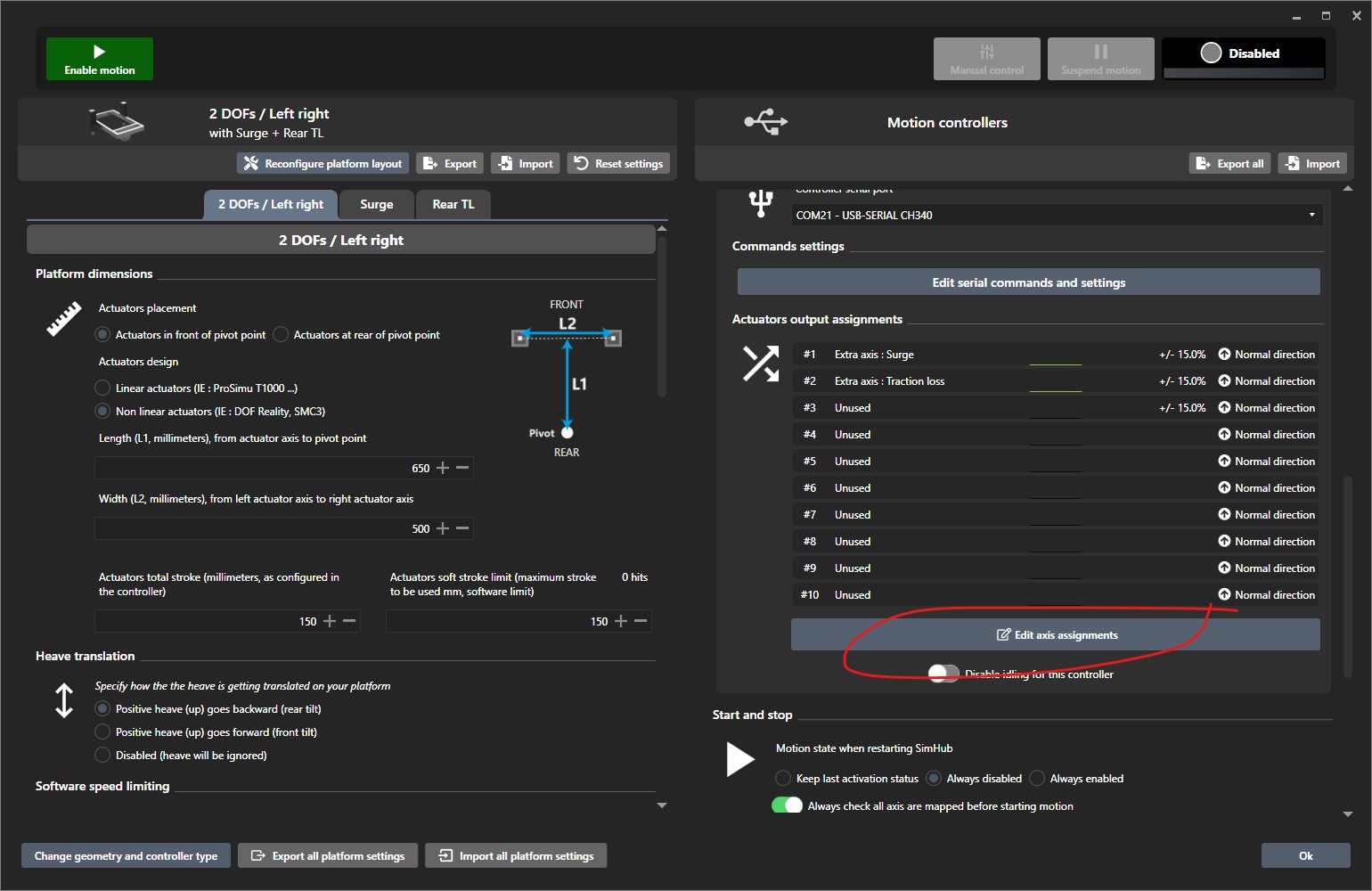Toggle direction icon for output #3

tap(1225, 408)
